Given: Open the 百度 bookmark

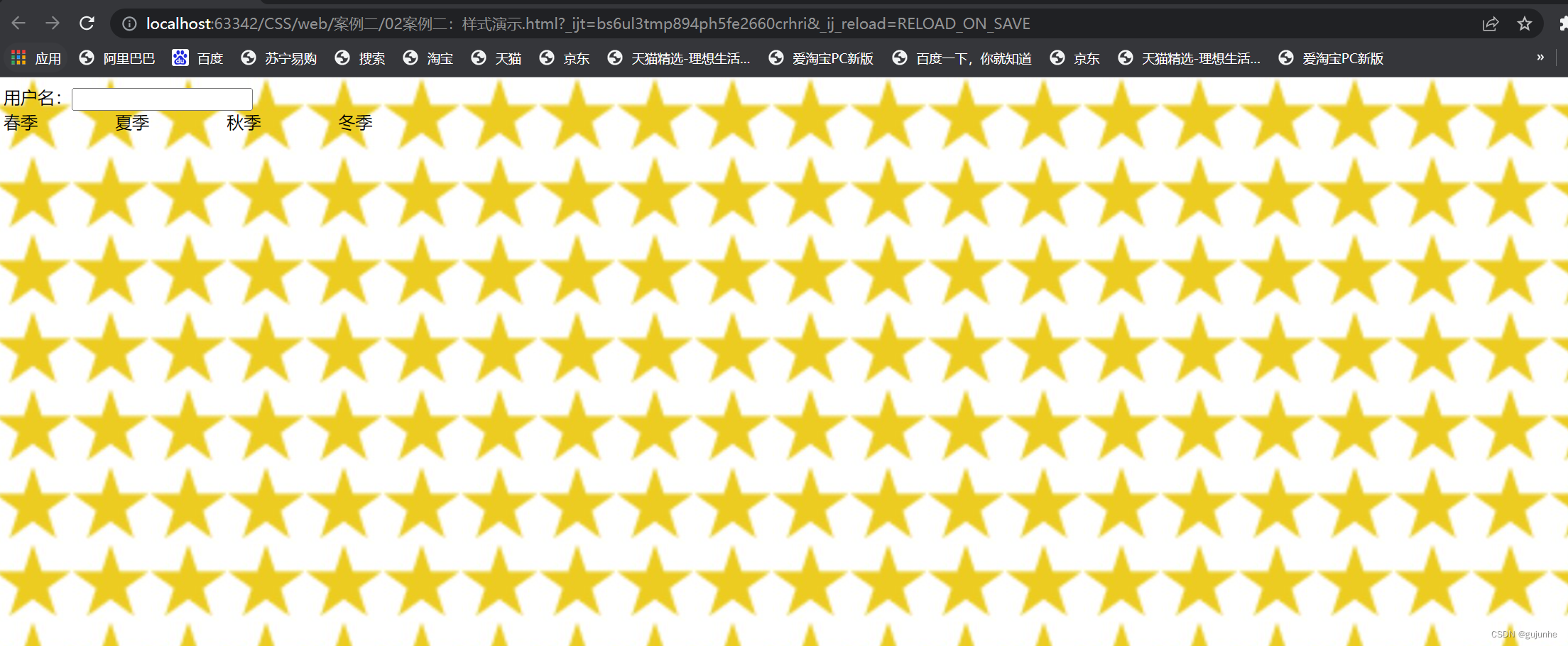Looking at the screenshot, I should (x=198, y=58).
